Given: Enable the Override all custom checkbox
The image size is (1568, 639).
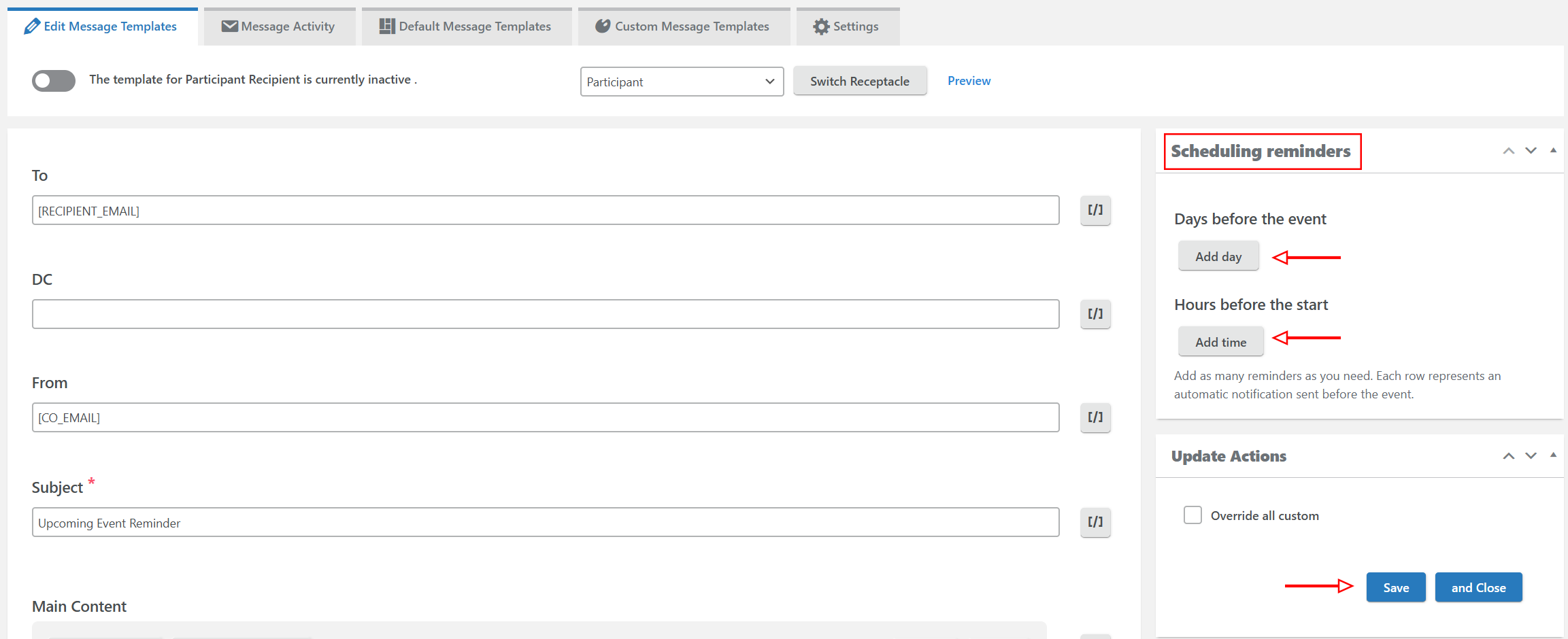Looking at the screenshot, I should [1192, 515].
